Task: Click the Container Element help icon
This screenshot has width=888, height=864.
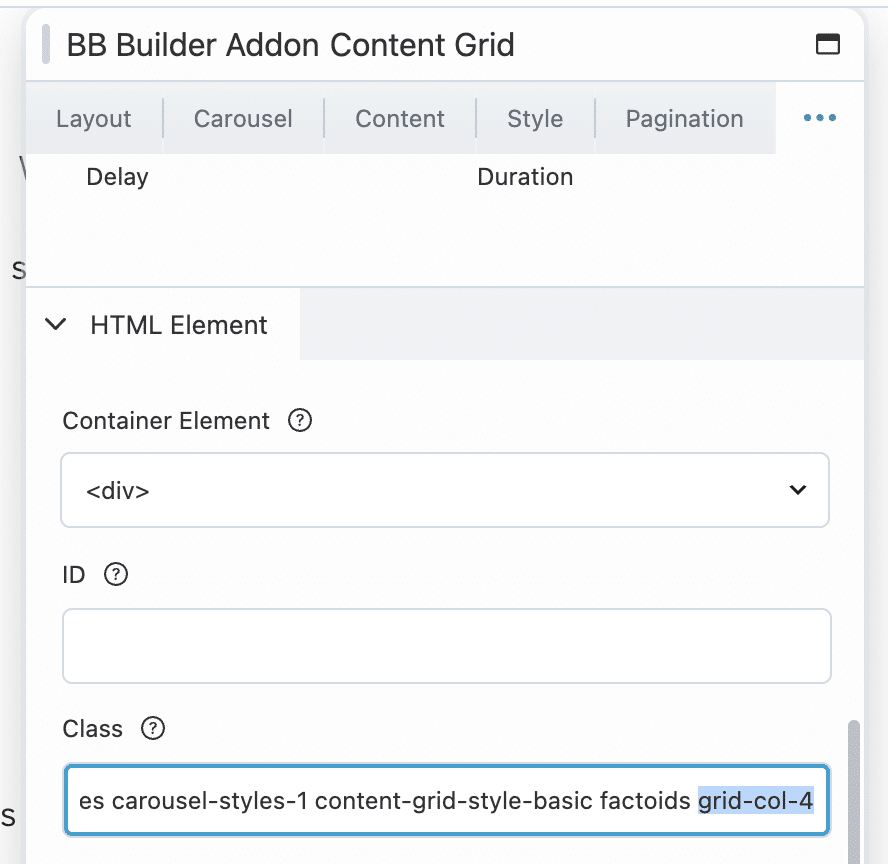Action: (300, 421)
